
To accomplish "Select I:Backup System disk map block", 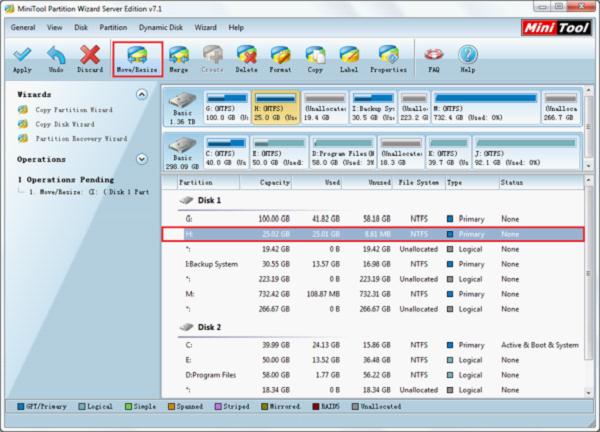I will point(373,108).
